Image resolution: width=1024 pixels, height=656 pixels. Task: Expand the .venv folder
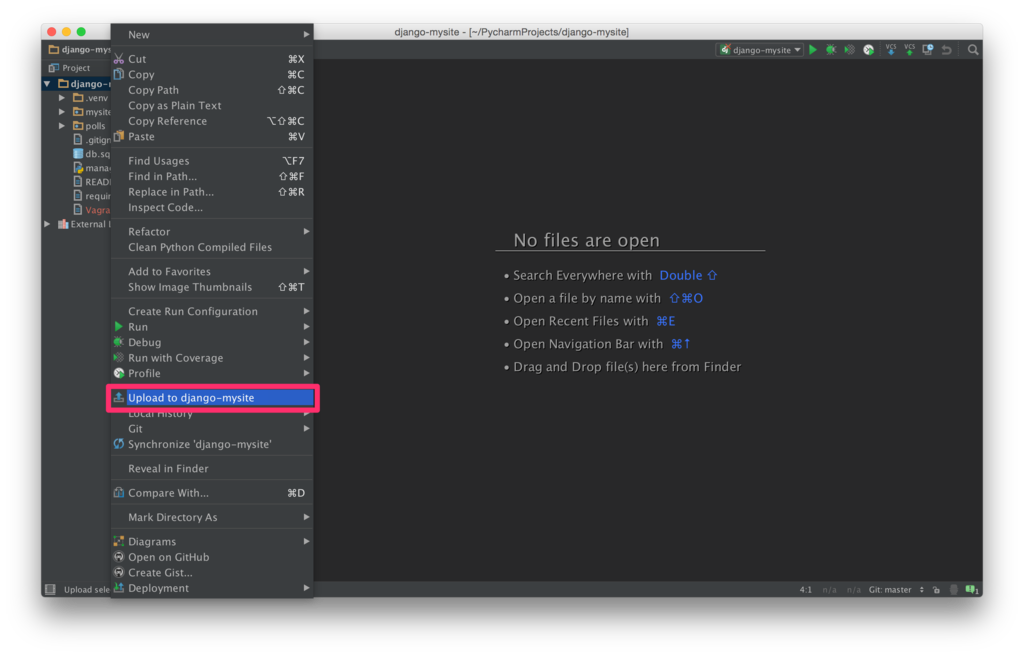62,98
